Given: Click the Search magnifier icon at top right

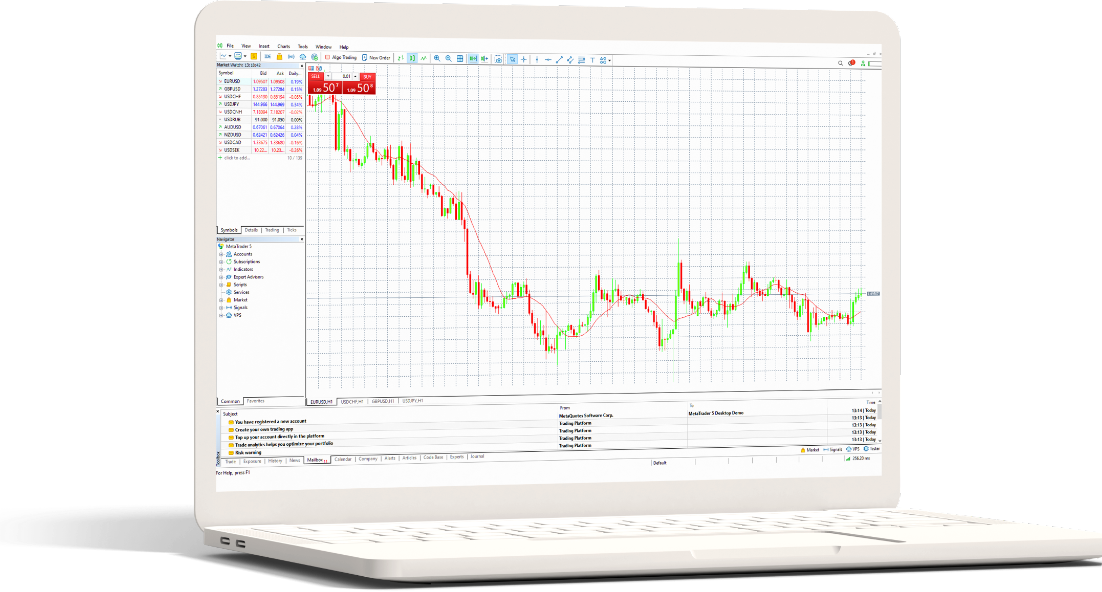Looking at the screenshot, I should pyautogui.click(x=840, y=62).
